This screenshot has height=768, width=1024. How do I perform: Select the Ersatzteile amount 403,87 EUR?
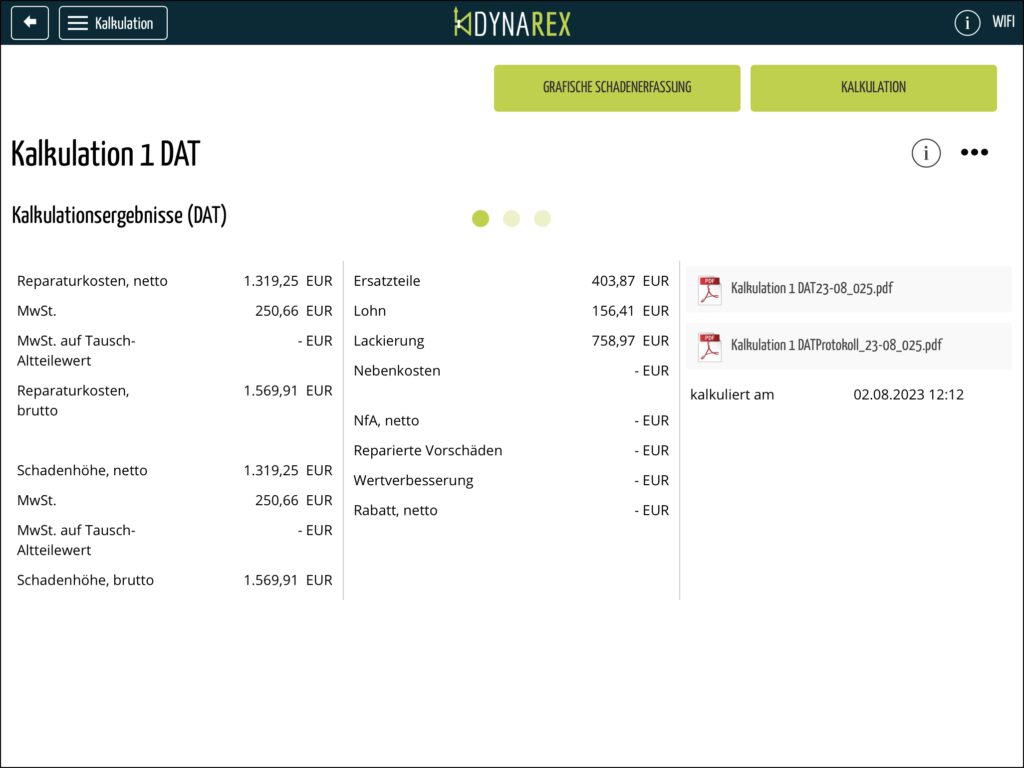(x=629, y=281)
